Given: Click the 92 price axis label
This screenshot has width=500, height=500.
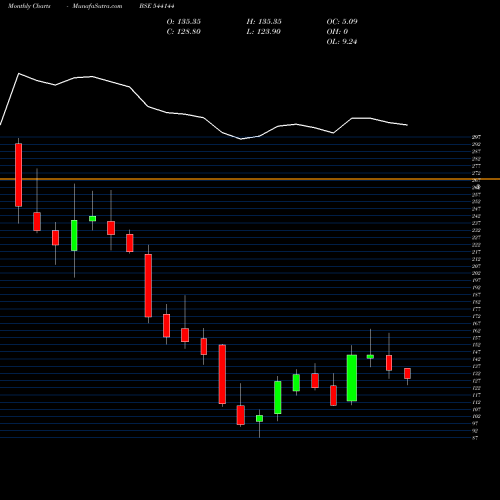Looking at the screenshot, I should point(475,431).
